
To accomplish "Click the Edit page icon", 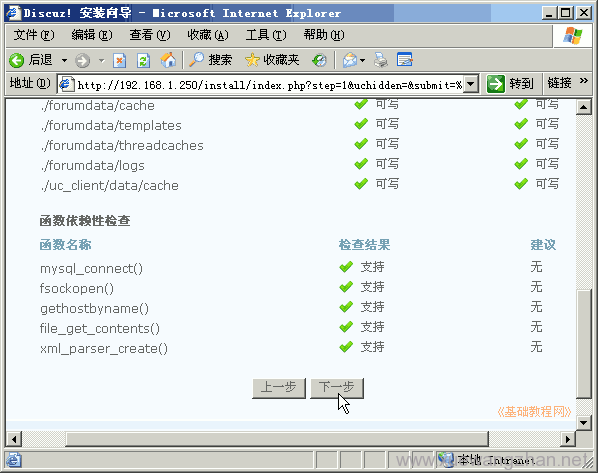I will tap(404, 60).
